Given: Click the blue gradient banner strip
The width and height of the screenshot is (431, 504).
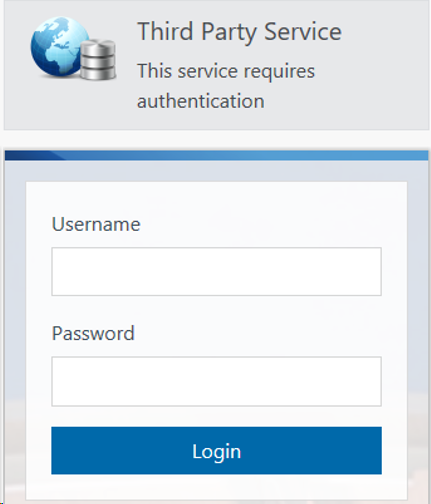Looking at the screenshot, I should point(217,155).
